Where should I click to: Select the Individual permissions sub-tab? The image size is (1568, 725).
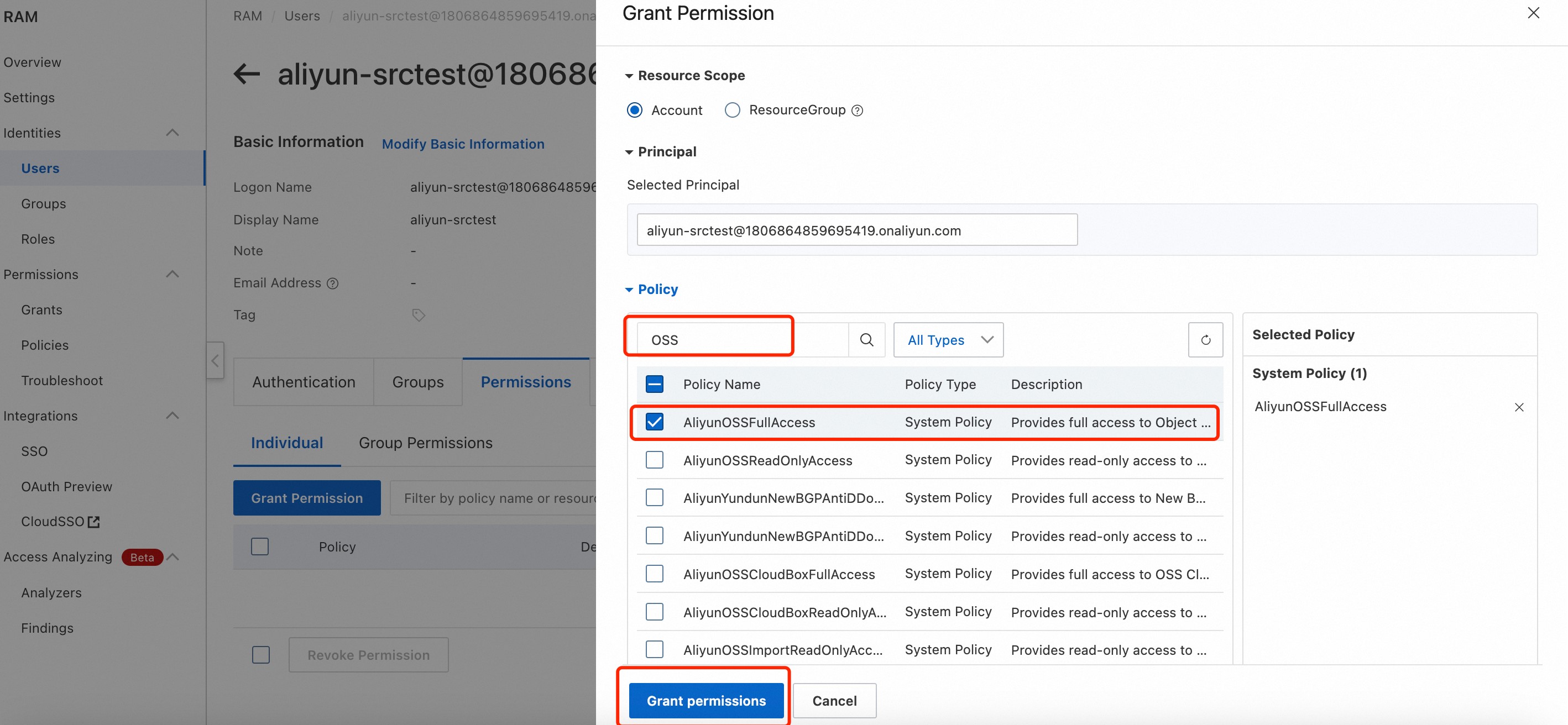click(x=287, y=443)
